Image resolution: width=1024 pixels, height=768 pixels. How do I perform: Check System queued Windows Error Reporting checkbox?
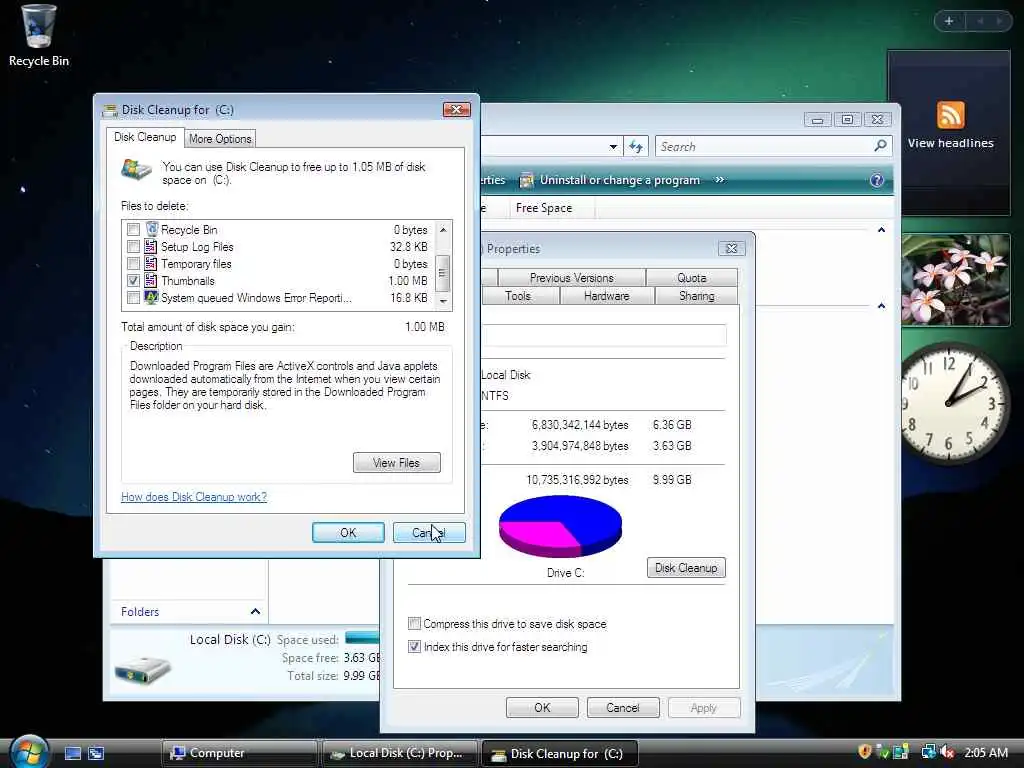133,297
